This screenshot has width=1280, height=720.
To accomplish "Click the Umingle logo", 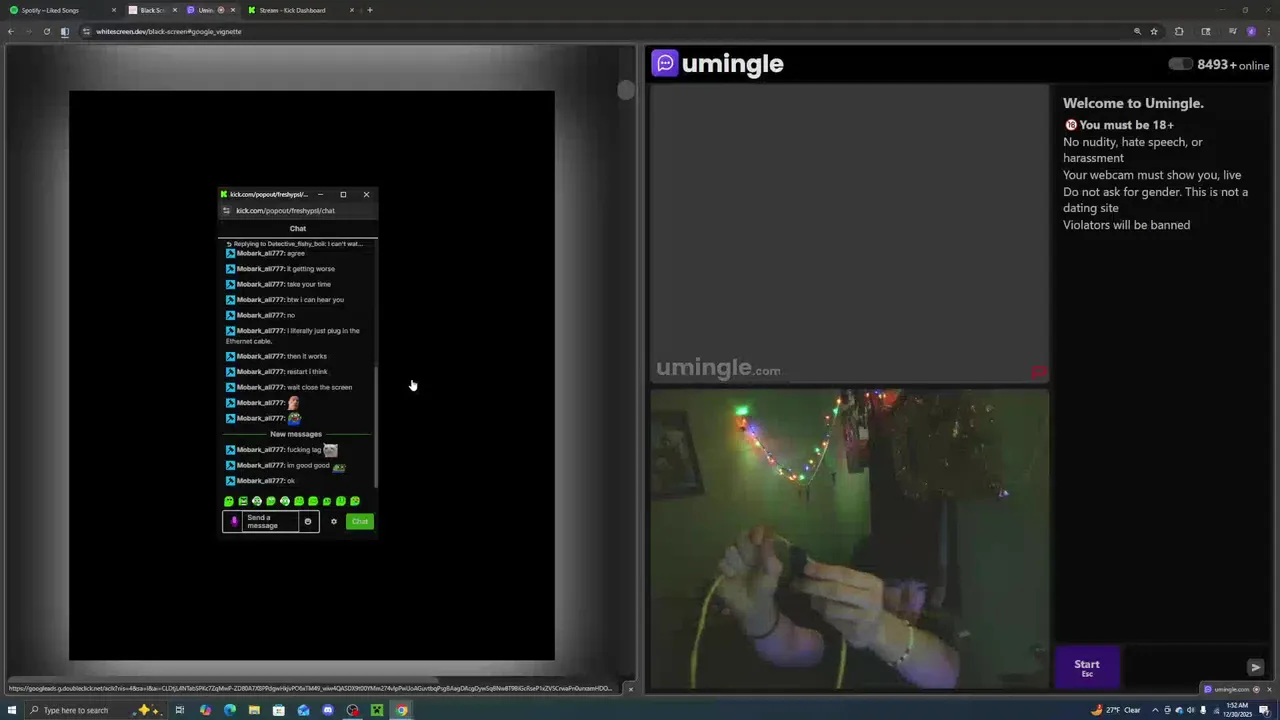I will coord(718,64).
